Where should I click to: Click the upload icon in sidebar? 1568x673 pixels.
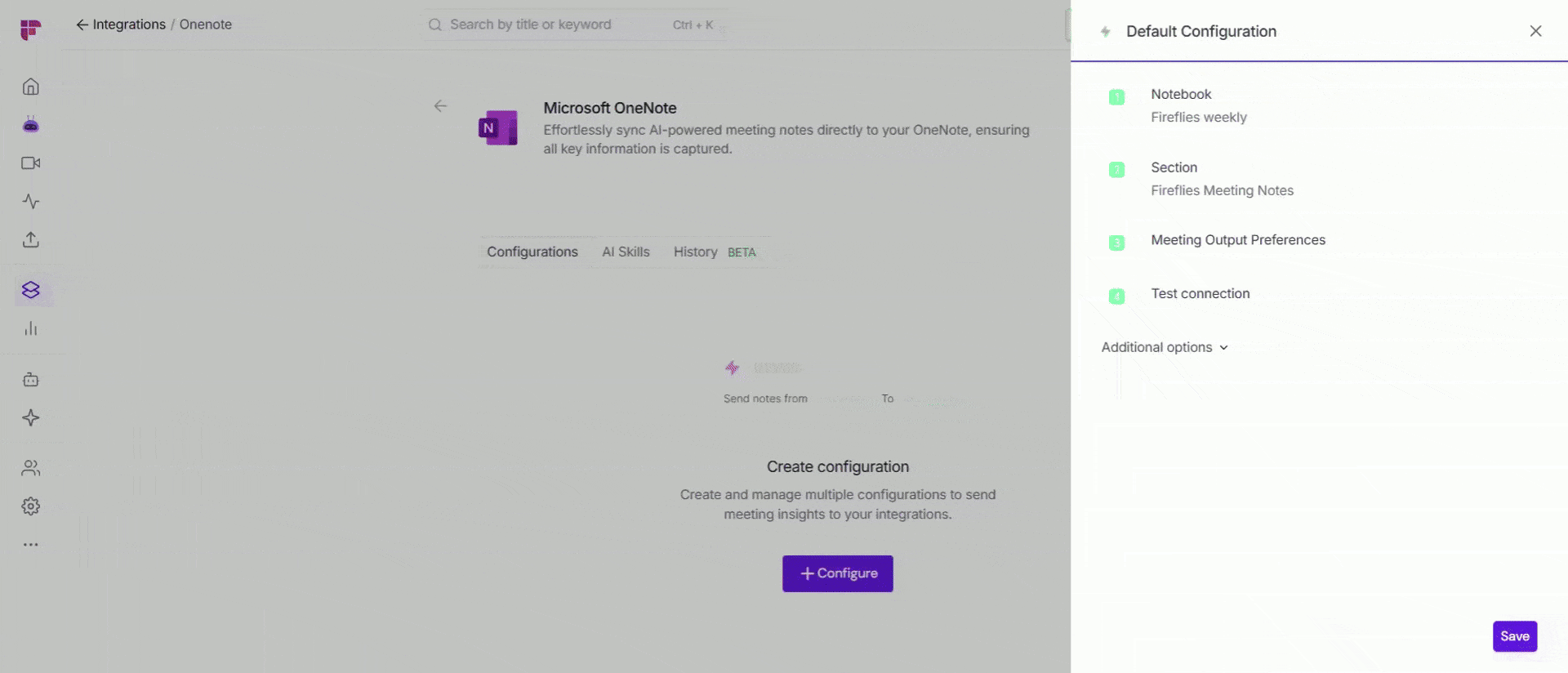tap(31, 240)
